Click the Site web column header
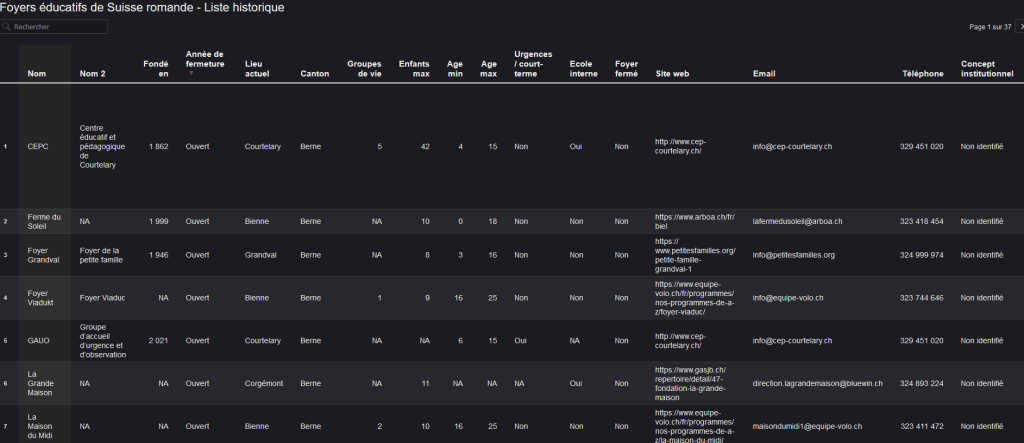The image size is (1024, 443). tap(672, 73)
